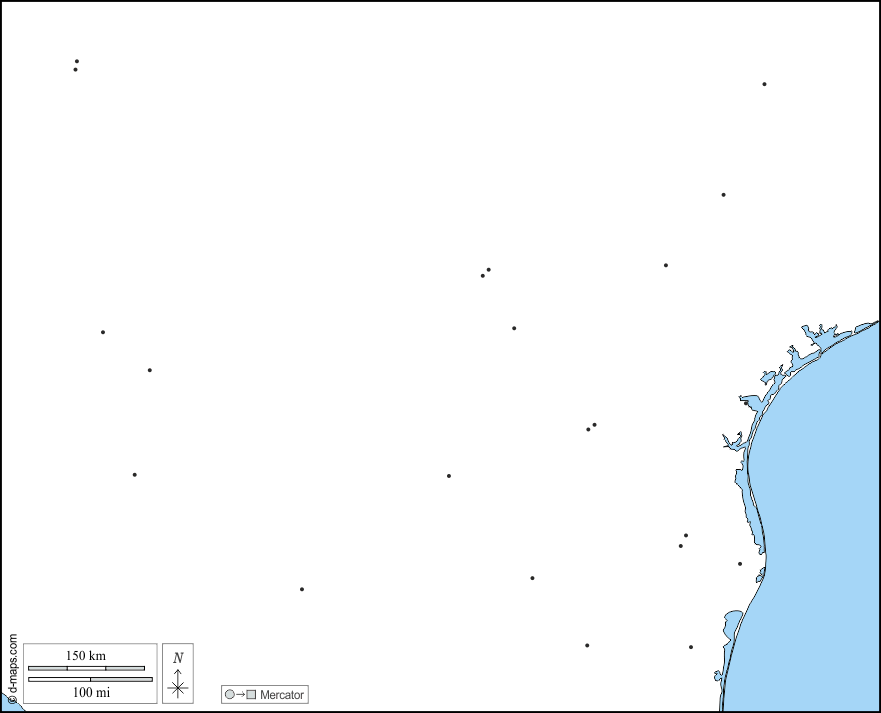Click the circle icon beside Mercator
The image size is (881, 713).
[229, 694]
